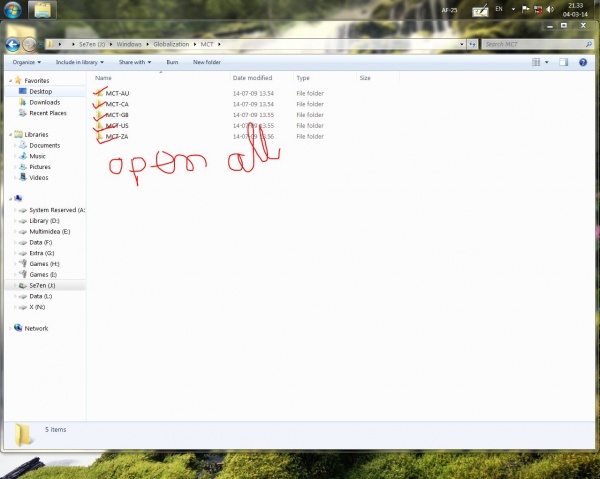Open Games (H:) drive

(44, 264)
